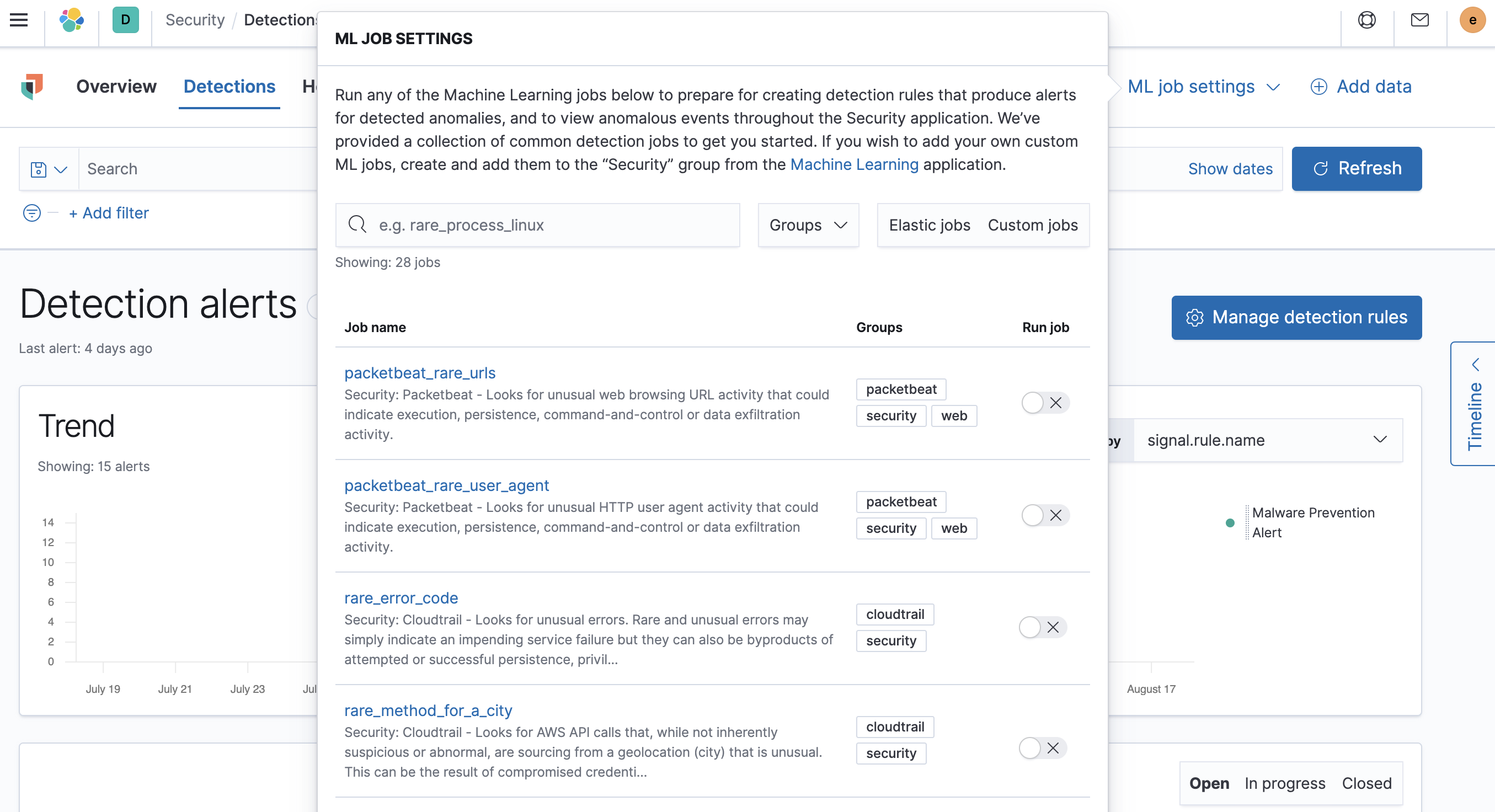Click the filter options circle icon
The image size is (1495, 812).
[x=32, y=213]
